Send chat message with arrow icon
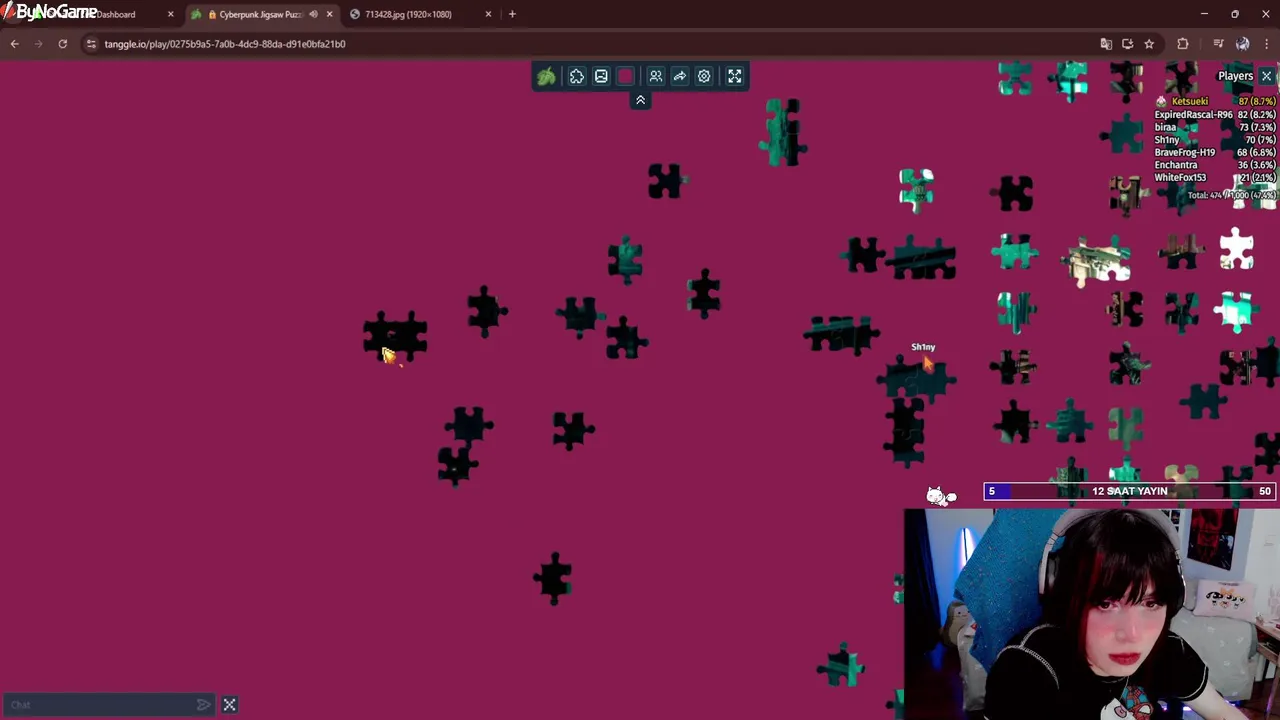Screen dimensions: 1280x720 [x=204, y=705]
